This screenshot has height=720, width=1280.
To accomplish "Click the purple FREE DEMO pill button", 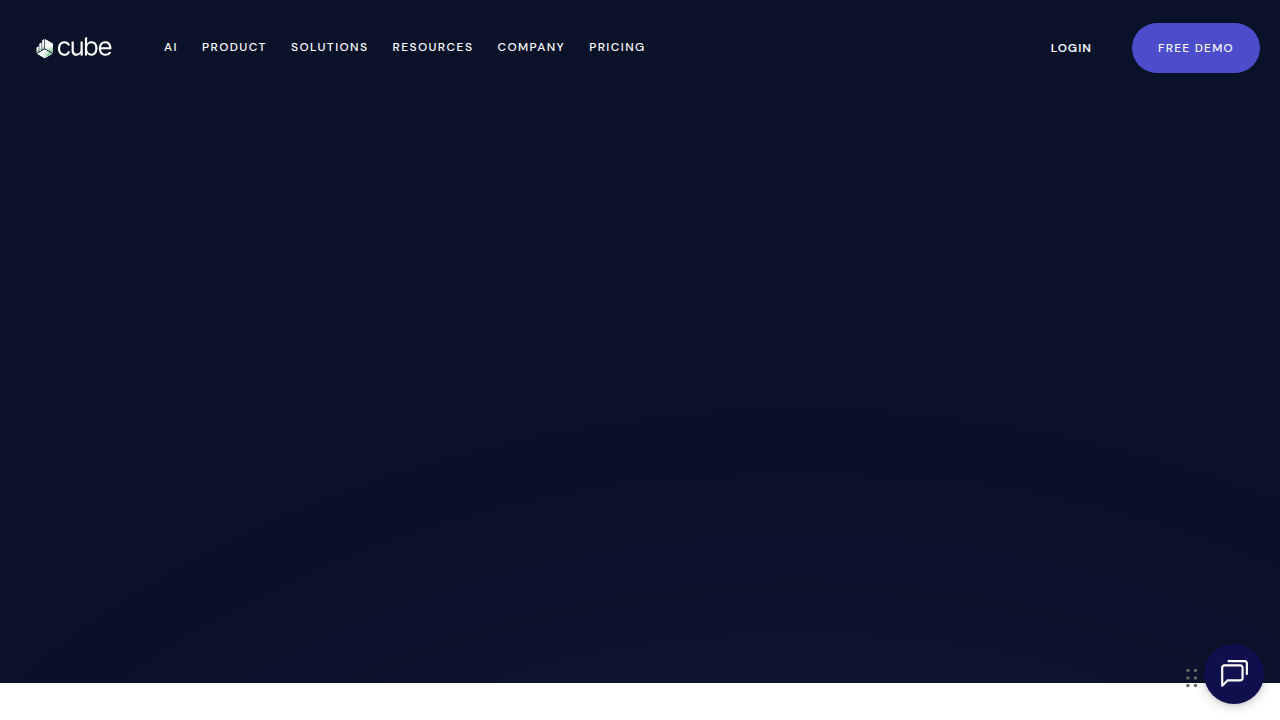I will (x=1196, y=48).
